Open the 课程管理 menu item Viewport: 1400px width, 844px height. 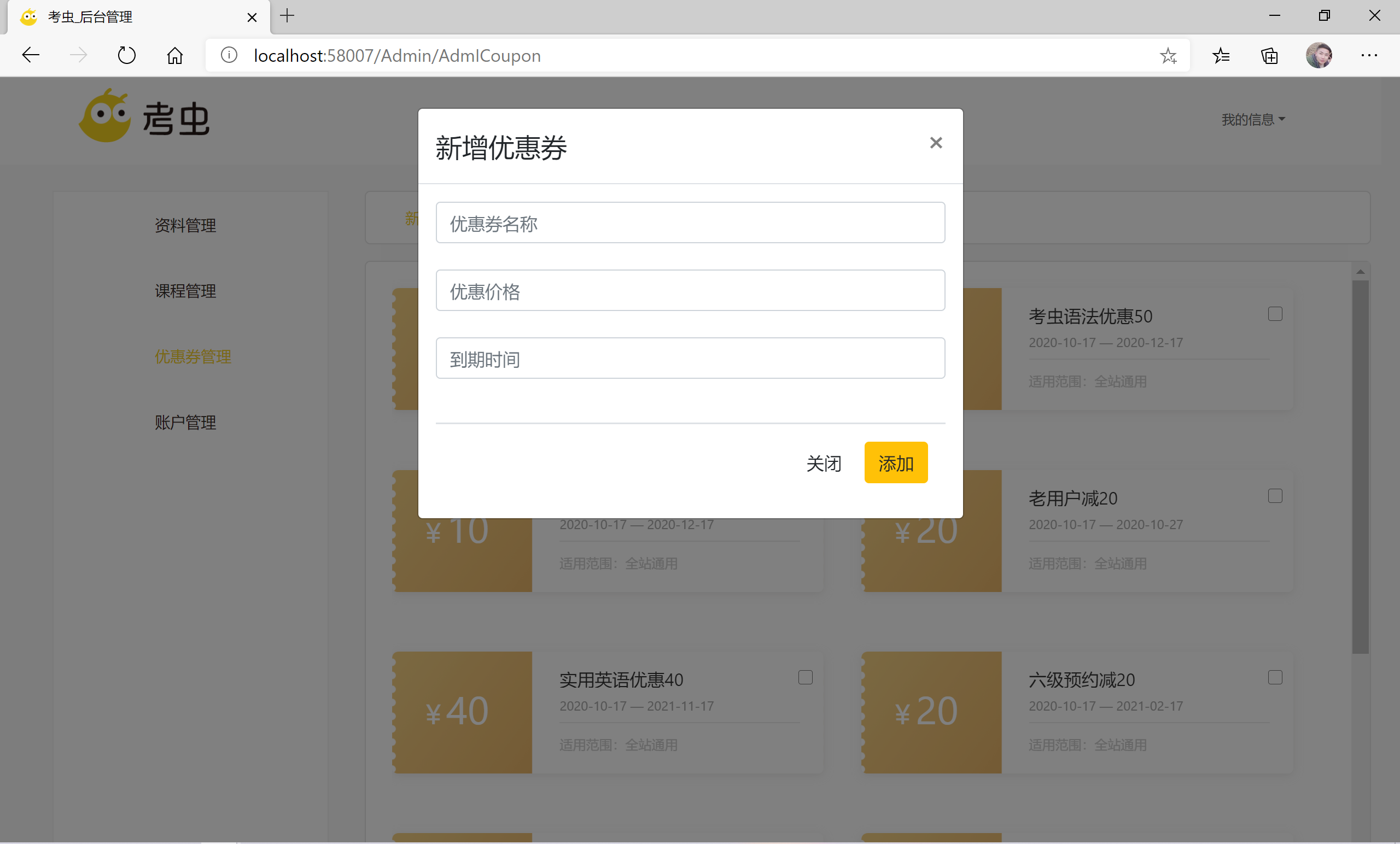point(185,291)
